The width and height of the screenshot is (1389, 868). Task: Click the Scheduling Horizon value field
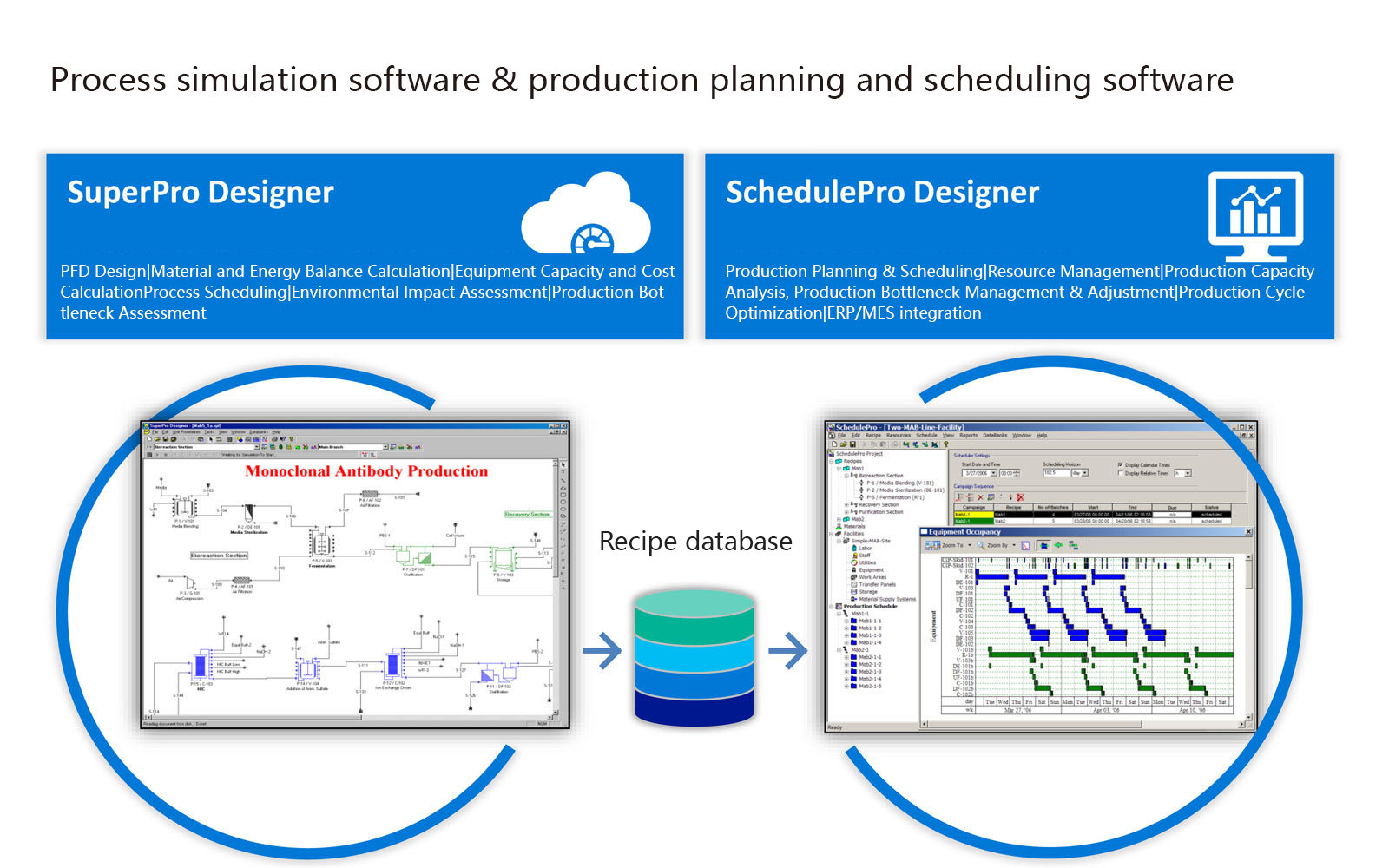[1057, 472]
